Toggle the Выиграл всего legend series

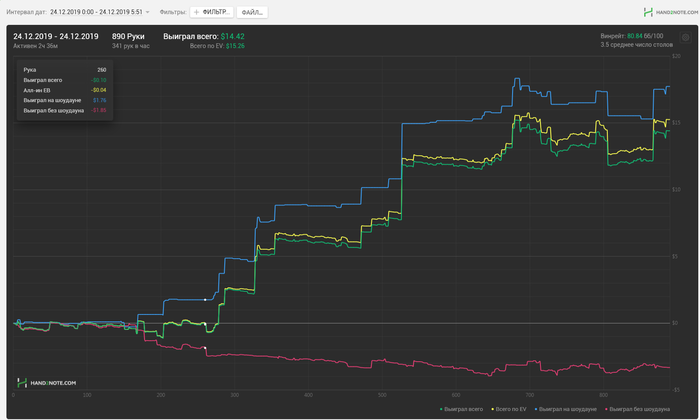461,409
